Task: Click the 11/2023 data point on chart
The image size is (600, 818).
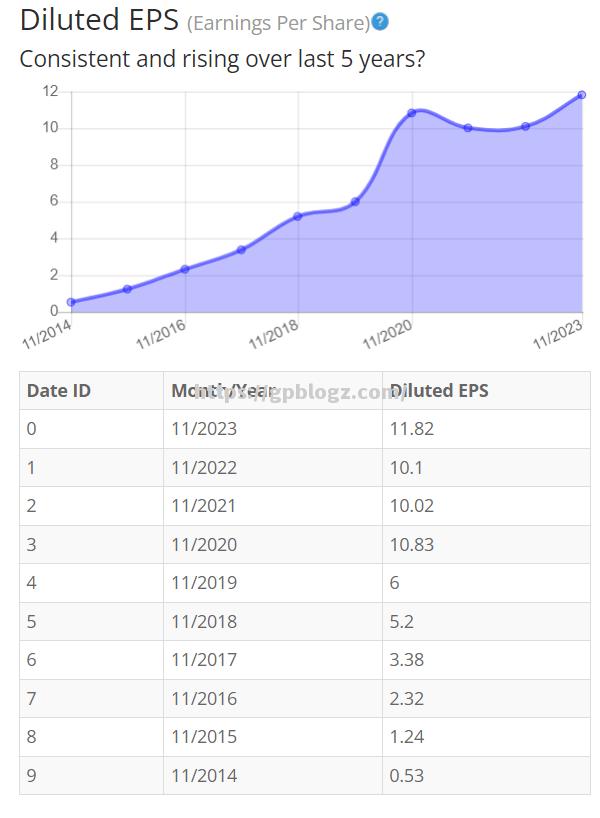Action: coord(582,95)
